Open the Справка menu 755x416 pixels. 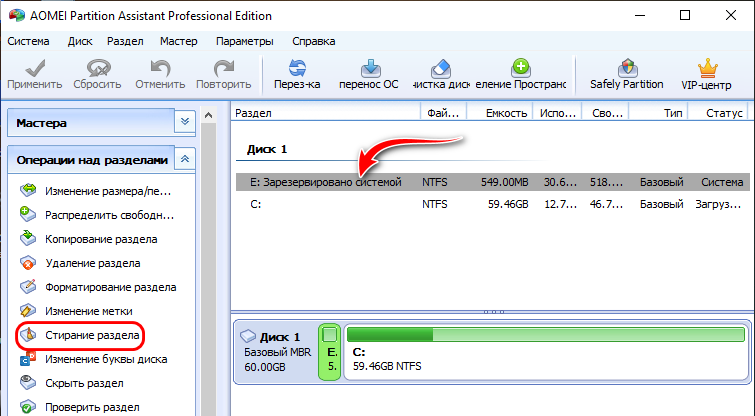[x=313, y=41]
